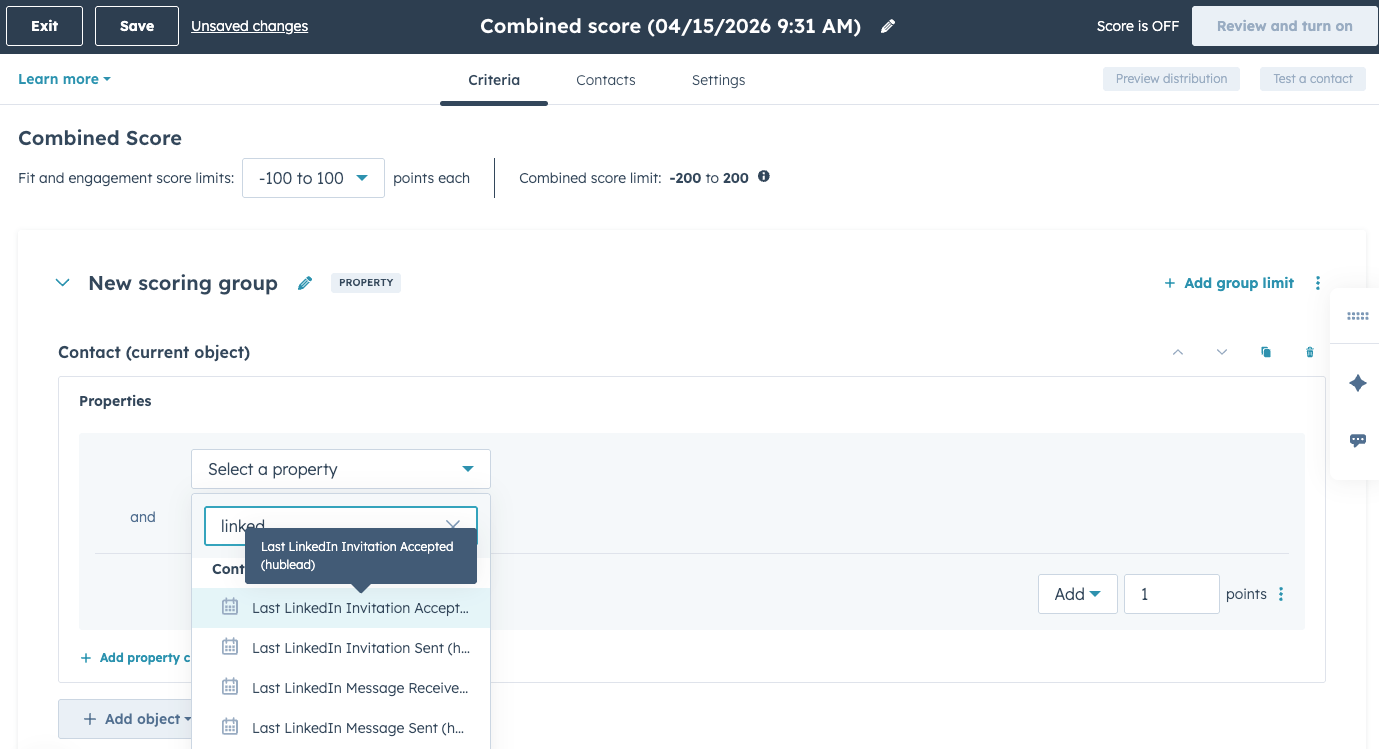Click the Test a contact button

[1313, 79]
